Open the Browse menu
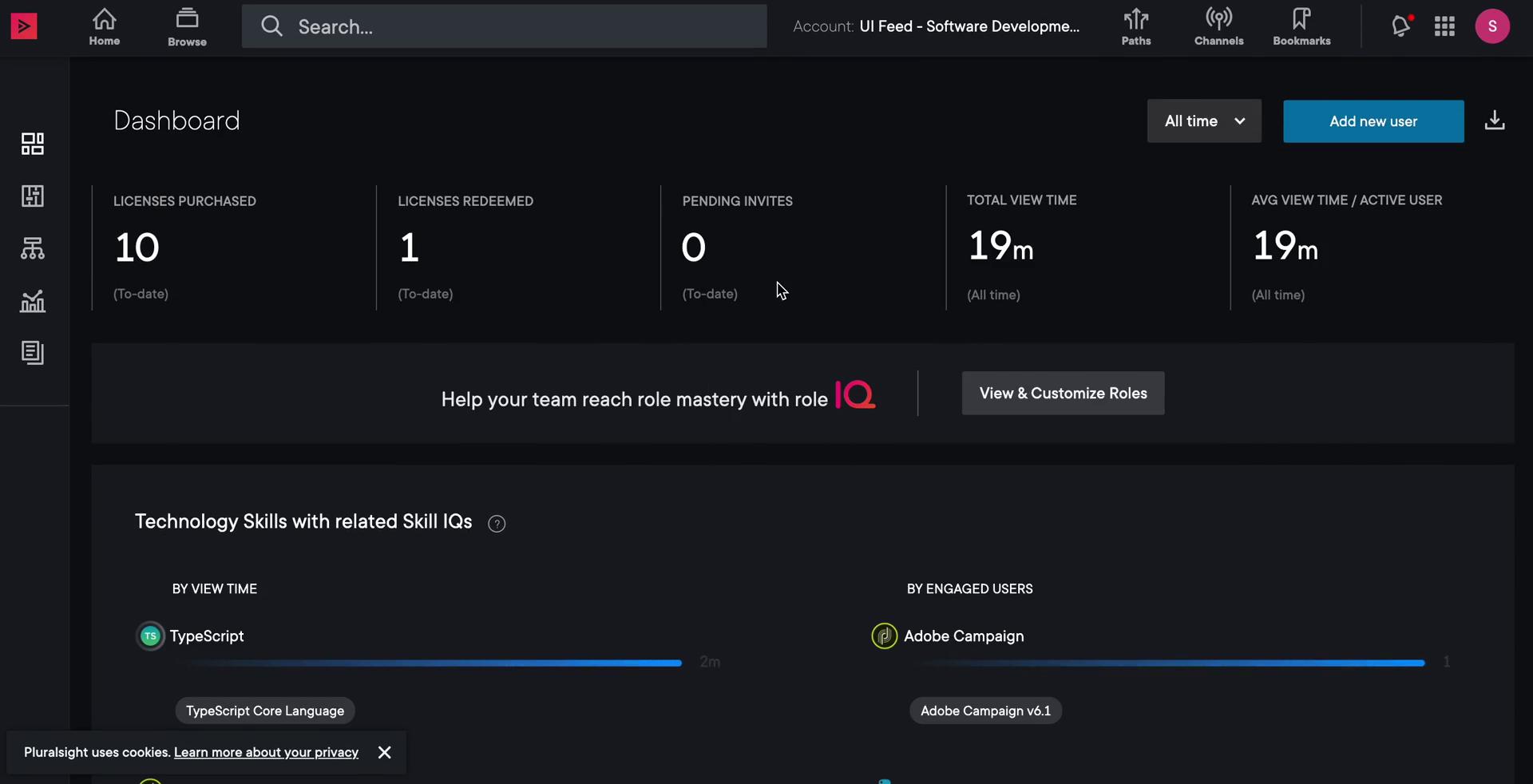The width and height of the screenshot is (1533, 784). [187, 26]
